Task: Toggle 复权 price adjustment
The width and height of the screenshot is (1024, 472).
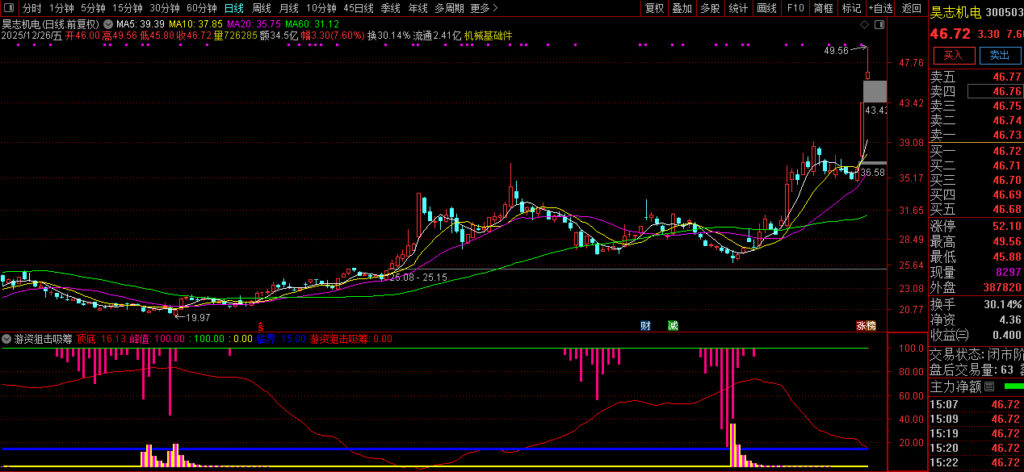Action: click(654, 8)
